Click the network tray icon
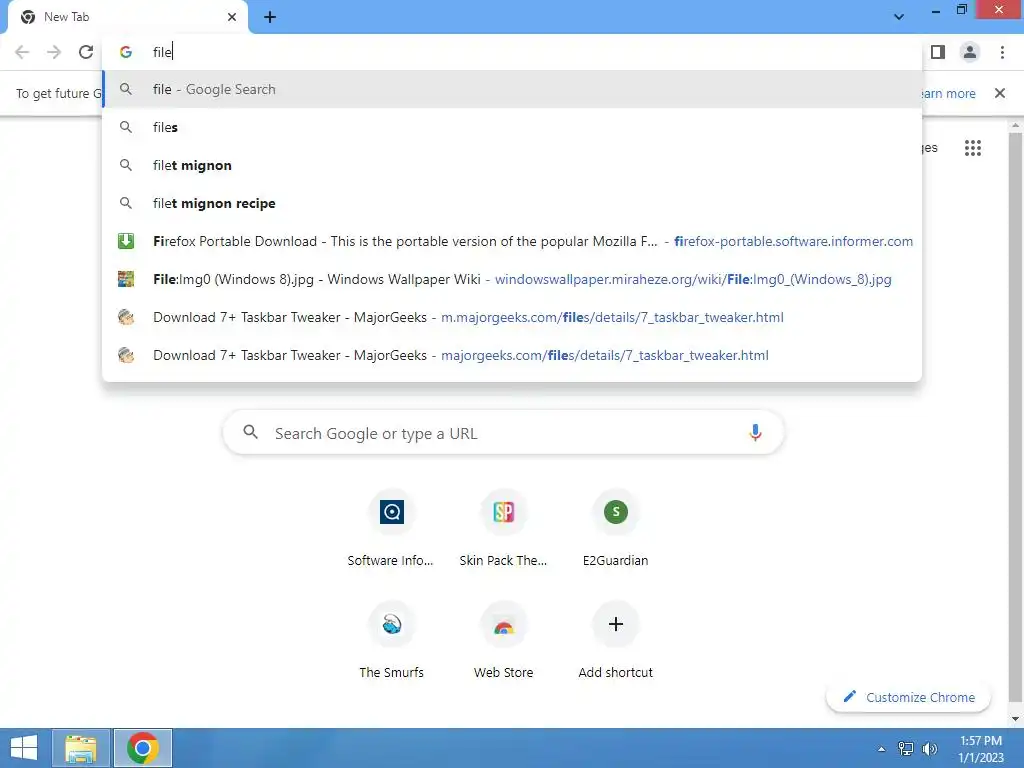The width and height of the screenshot is (1024, 768). [906, 749]
